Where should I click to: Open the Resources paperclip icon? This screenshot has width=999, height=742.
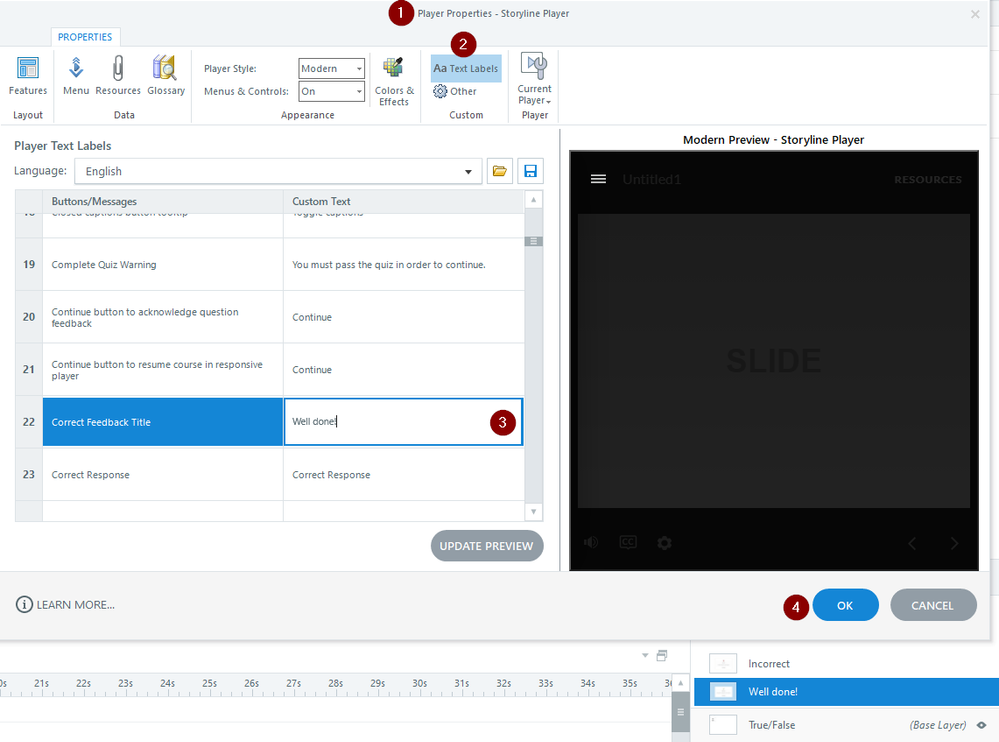pyautogui.click(x=118, y=76)
